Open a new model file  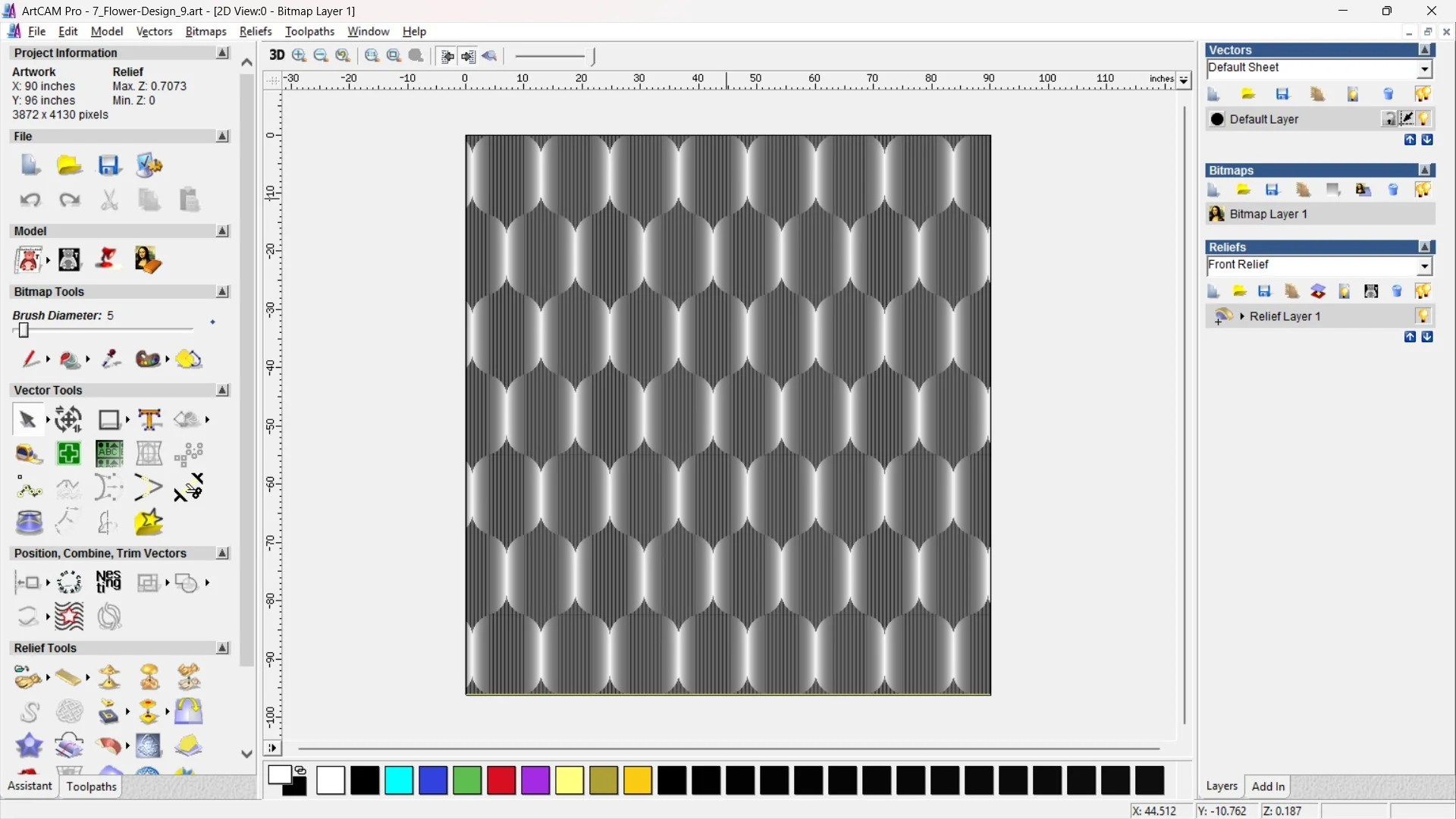click(x=30, y=165)
